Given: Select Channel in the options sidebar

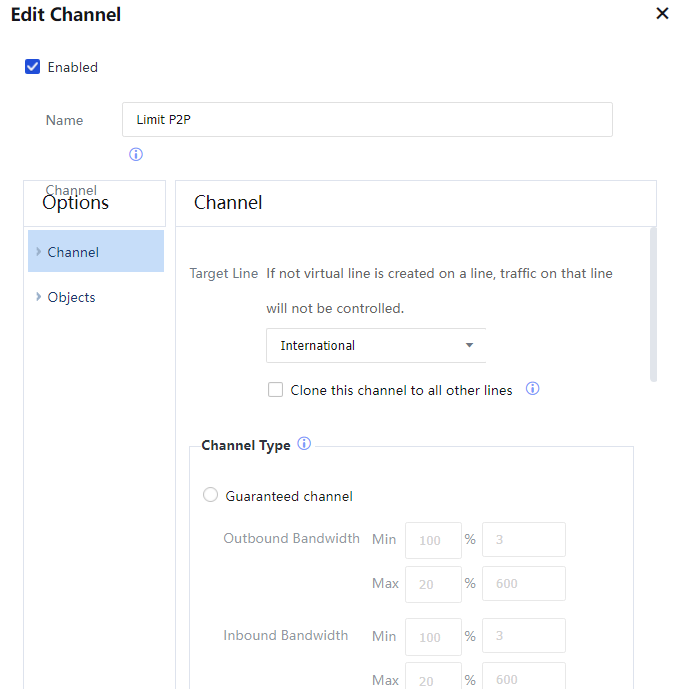Looking at the screenshot, I should (x=74, y=252).
